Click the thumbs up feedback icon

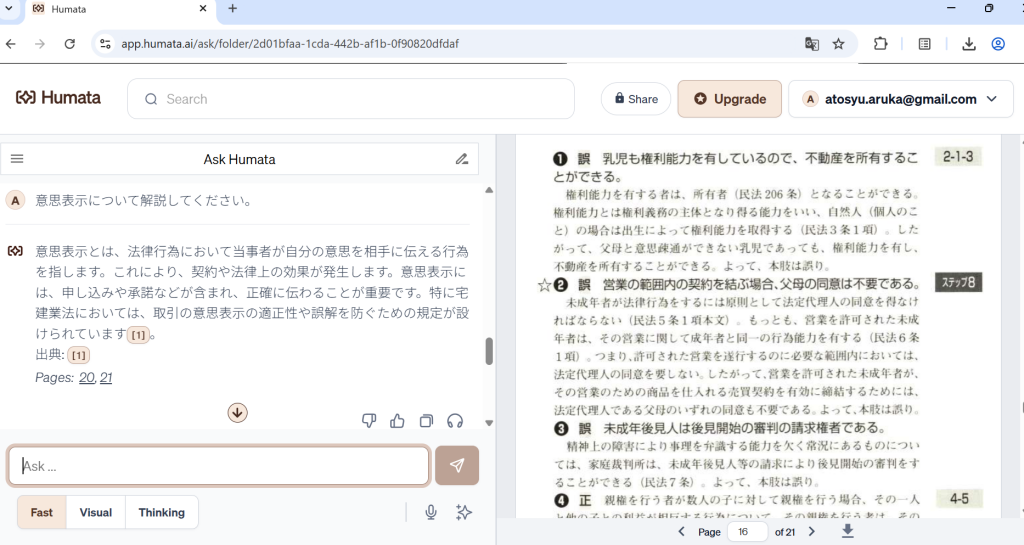(x=397, y=421)
